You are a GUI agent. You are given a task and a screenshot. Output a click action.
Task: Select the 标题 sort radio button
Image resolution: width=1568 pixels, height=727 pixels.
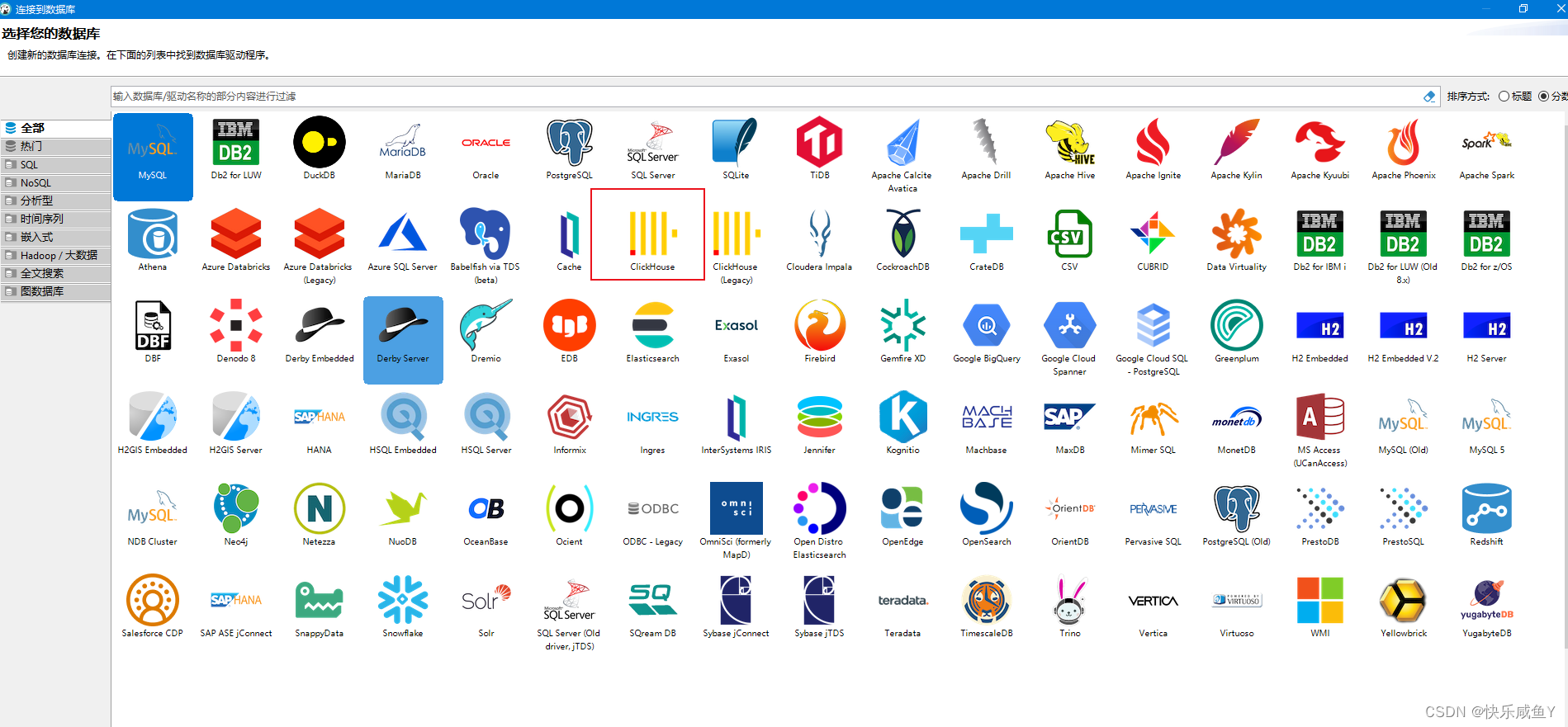[1504, 97]
